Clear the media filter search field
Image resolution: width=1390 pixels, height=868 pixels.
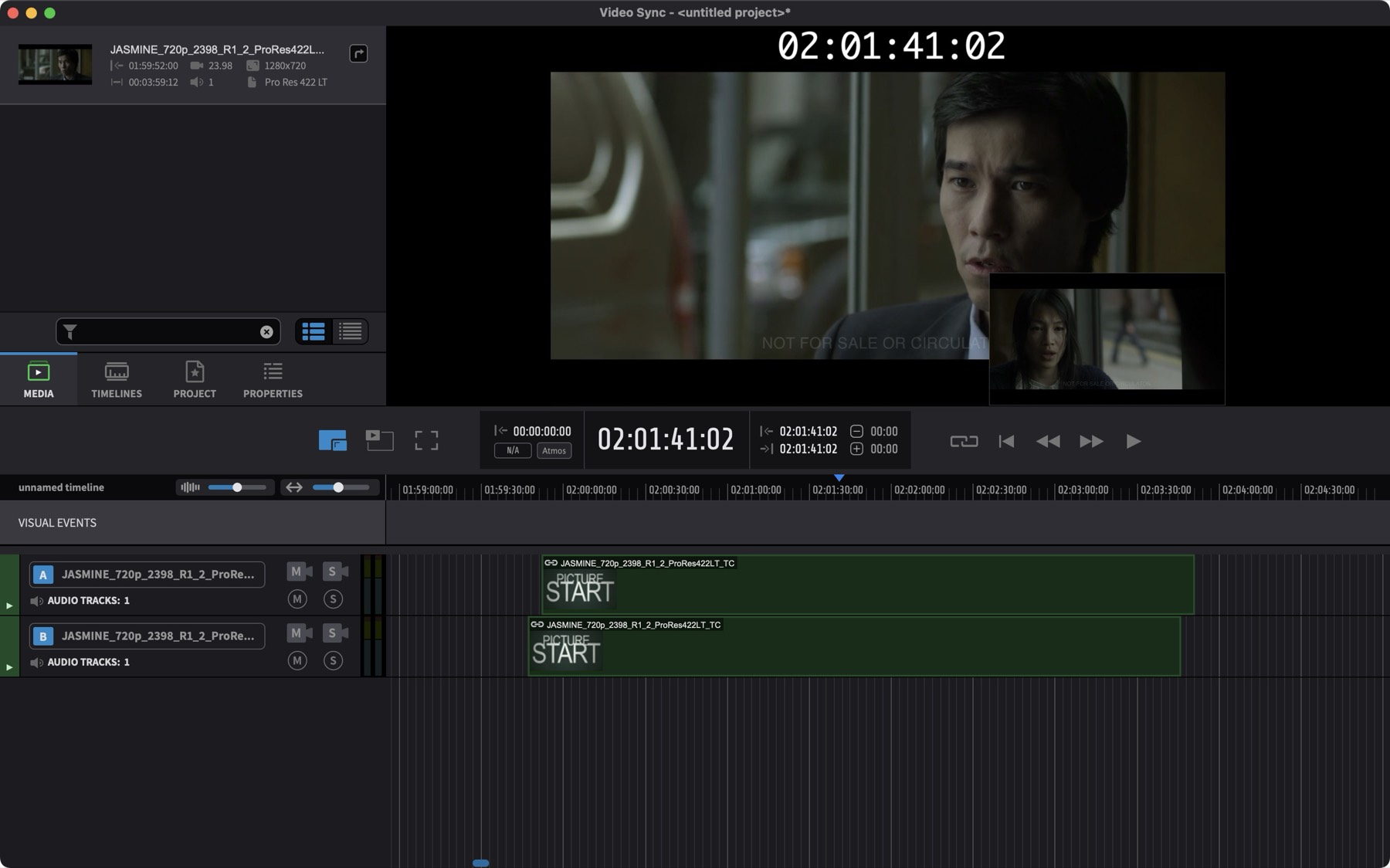coord(266,332)
